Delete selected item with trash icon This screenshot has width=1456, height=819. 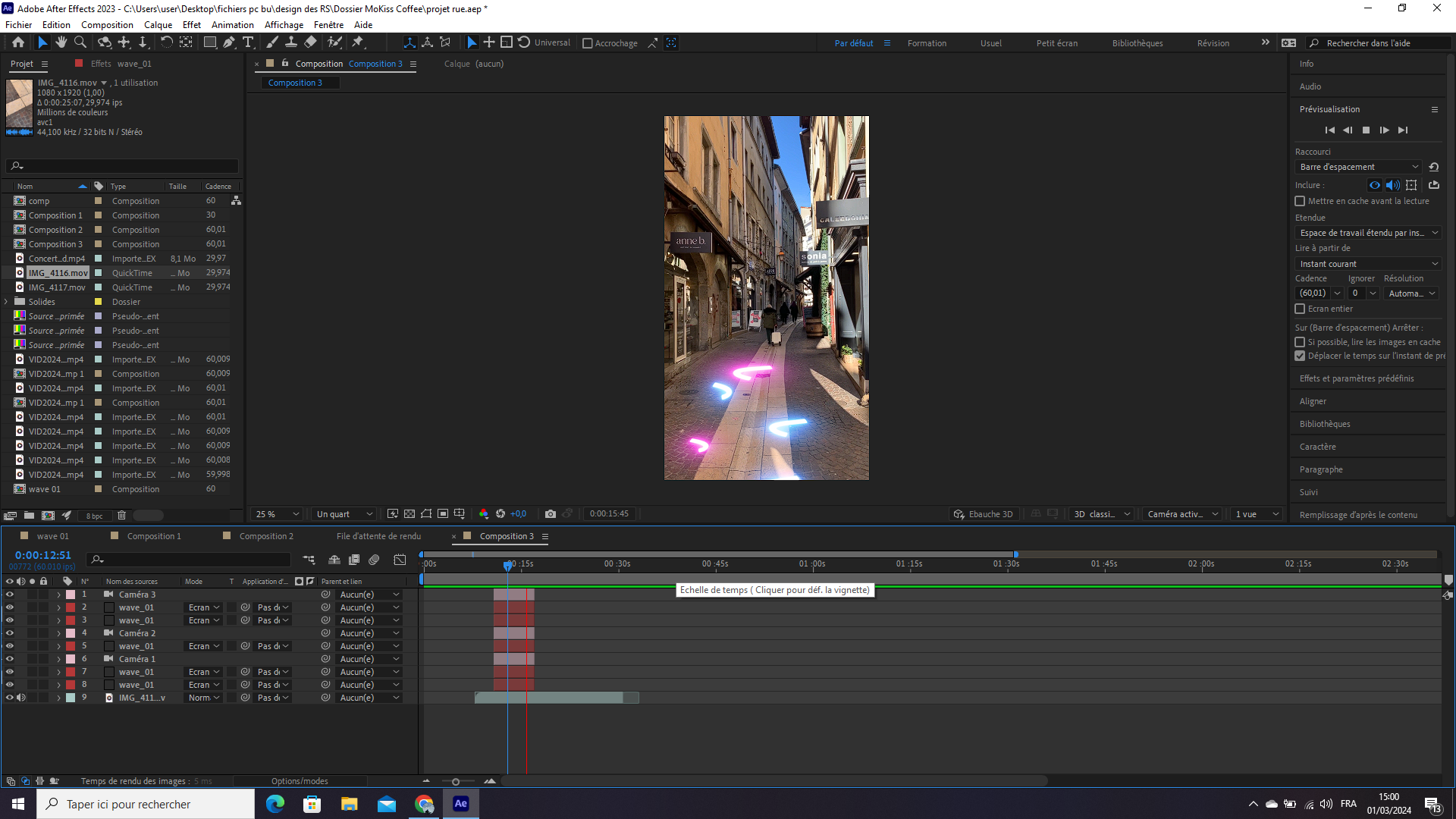121,516
